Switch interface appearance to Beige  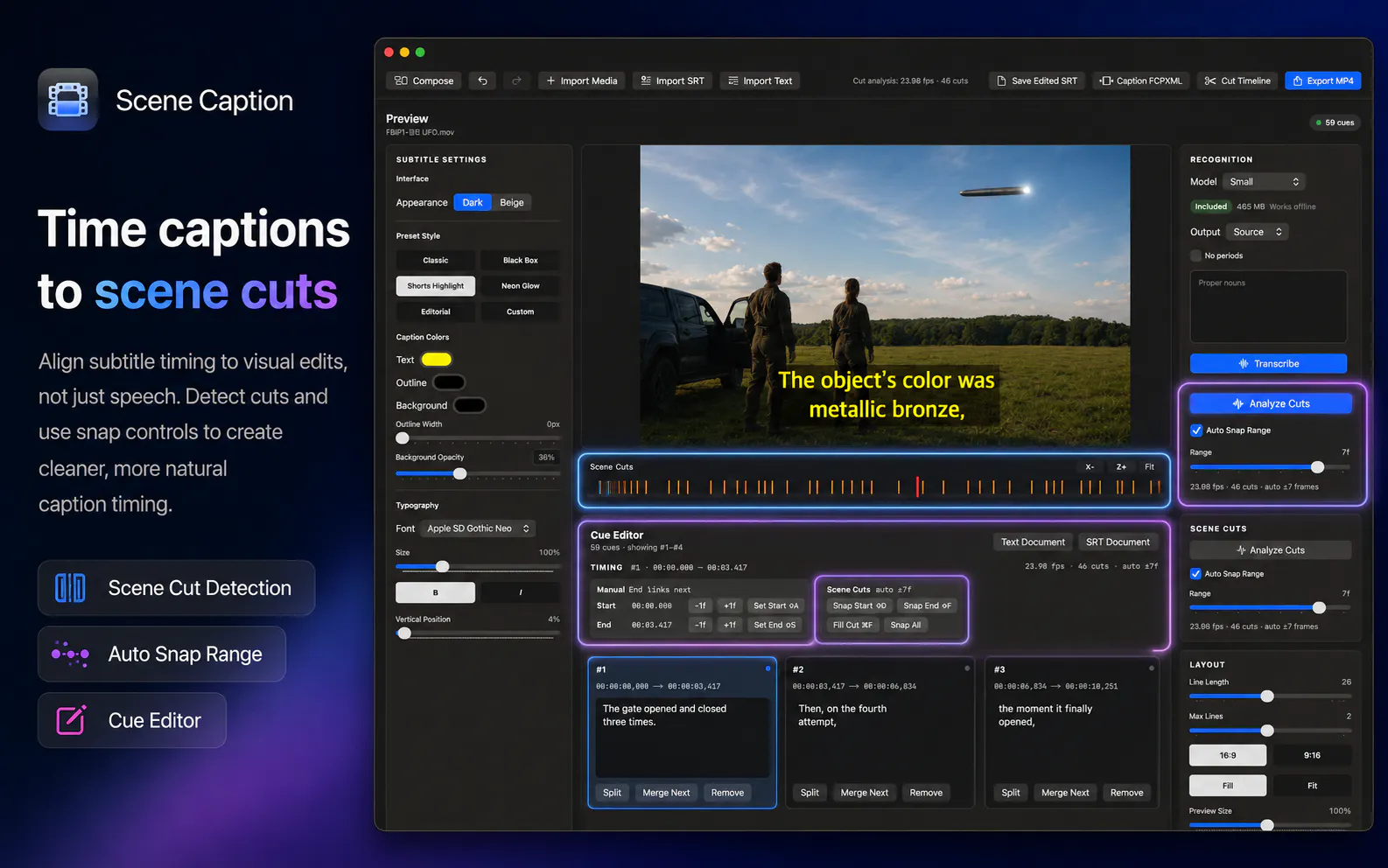pos(512,202)
